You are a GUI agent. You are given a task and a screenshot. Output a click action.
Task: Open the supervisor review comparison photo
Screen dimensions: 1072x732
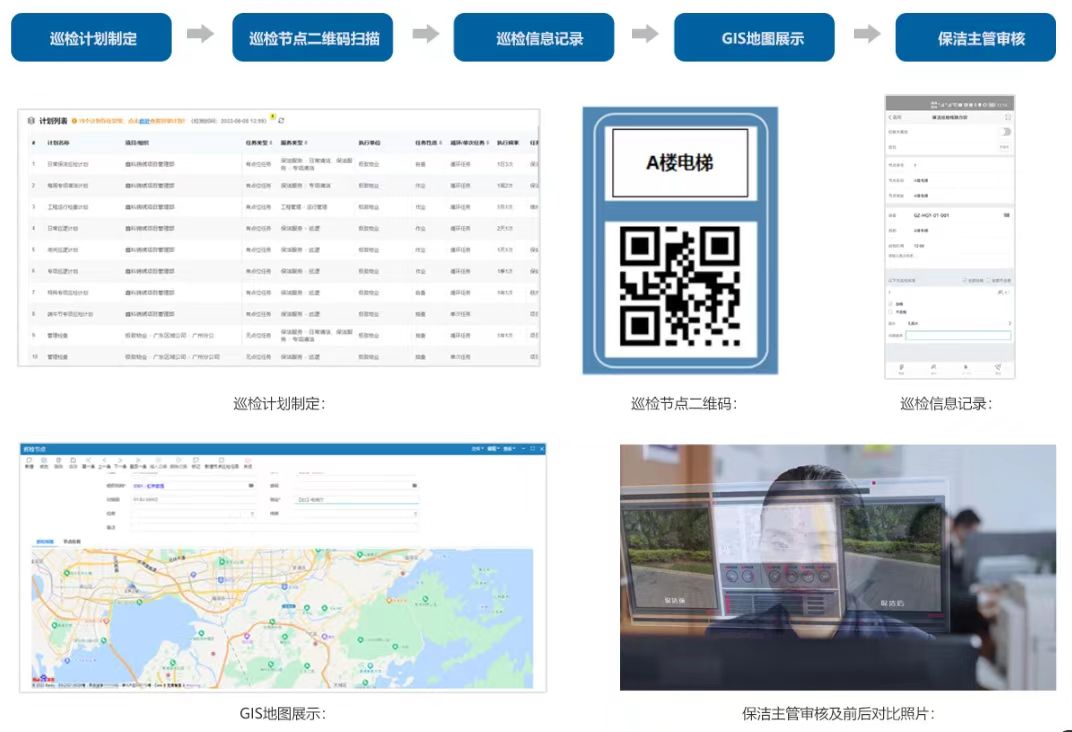click(x=838, y=567)
